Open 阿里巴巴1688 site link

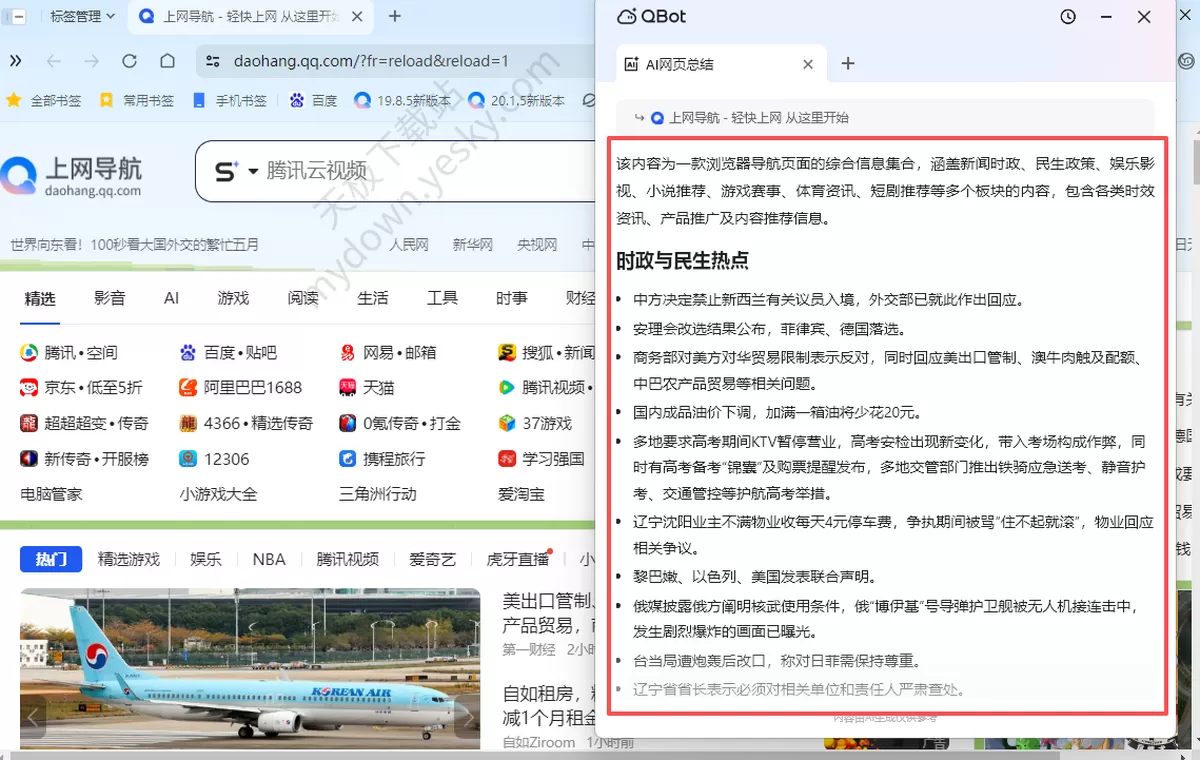(240, 387)
